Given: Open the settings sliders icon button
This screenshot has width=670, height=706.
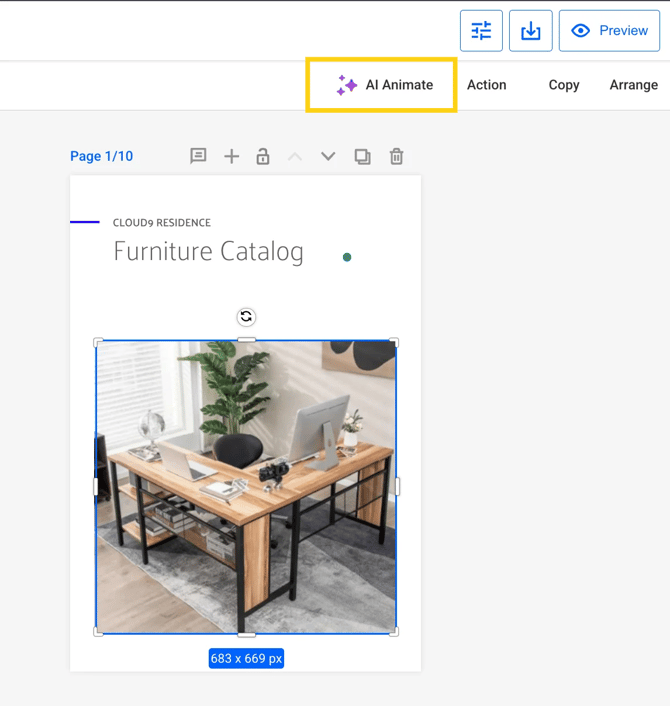Looking at the screenshot, I should [x=481, y=31].
